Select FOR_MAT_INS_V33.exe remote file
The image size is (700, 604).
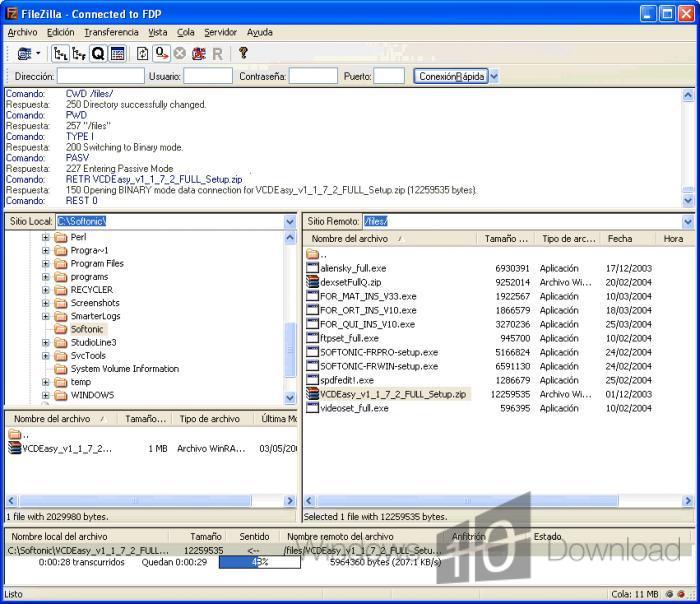(x=368, y=296)
